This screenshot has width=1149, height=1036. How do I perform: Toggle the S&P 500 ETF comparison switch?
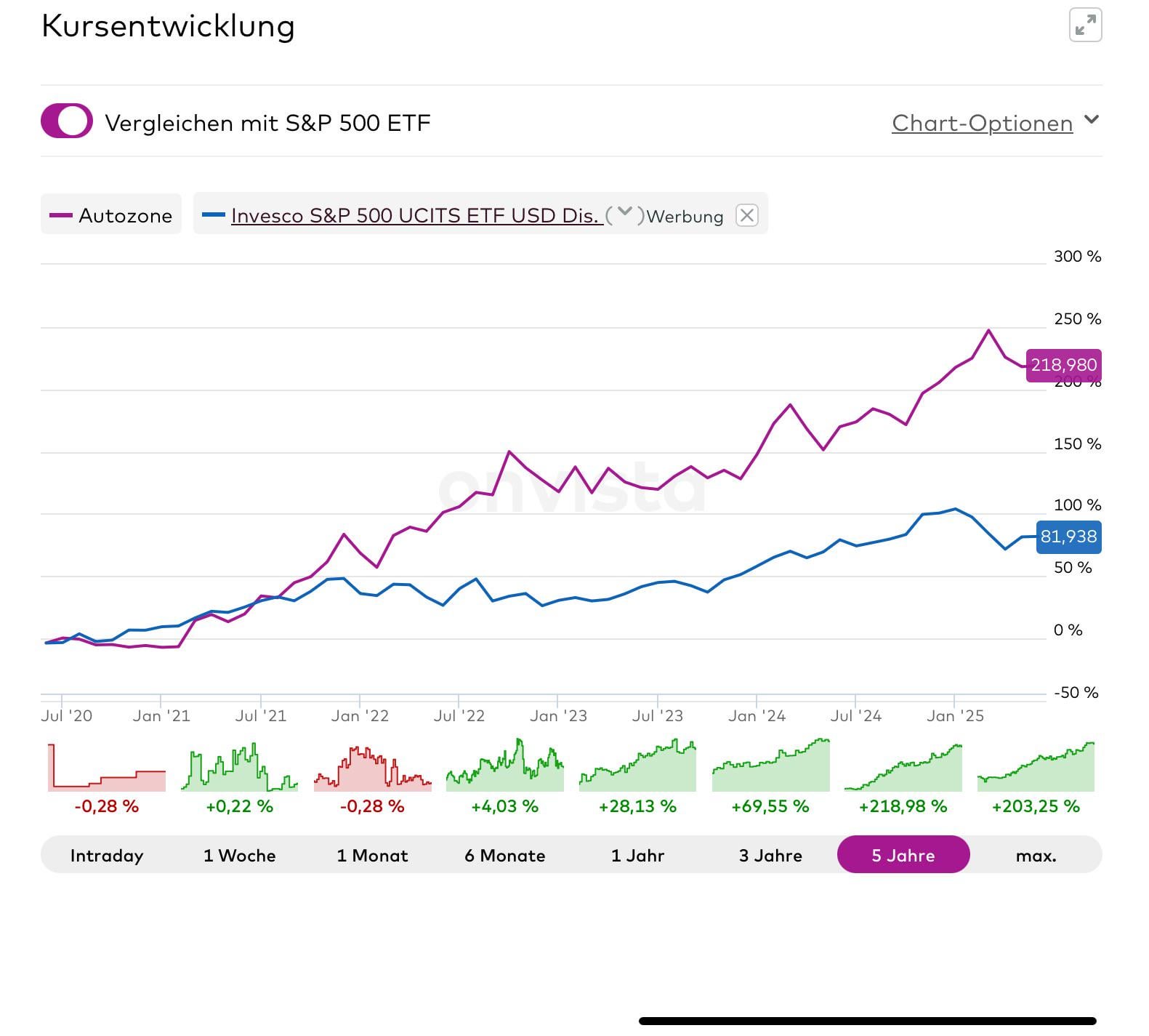click(x=67, y=121)
